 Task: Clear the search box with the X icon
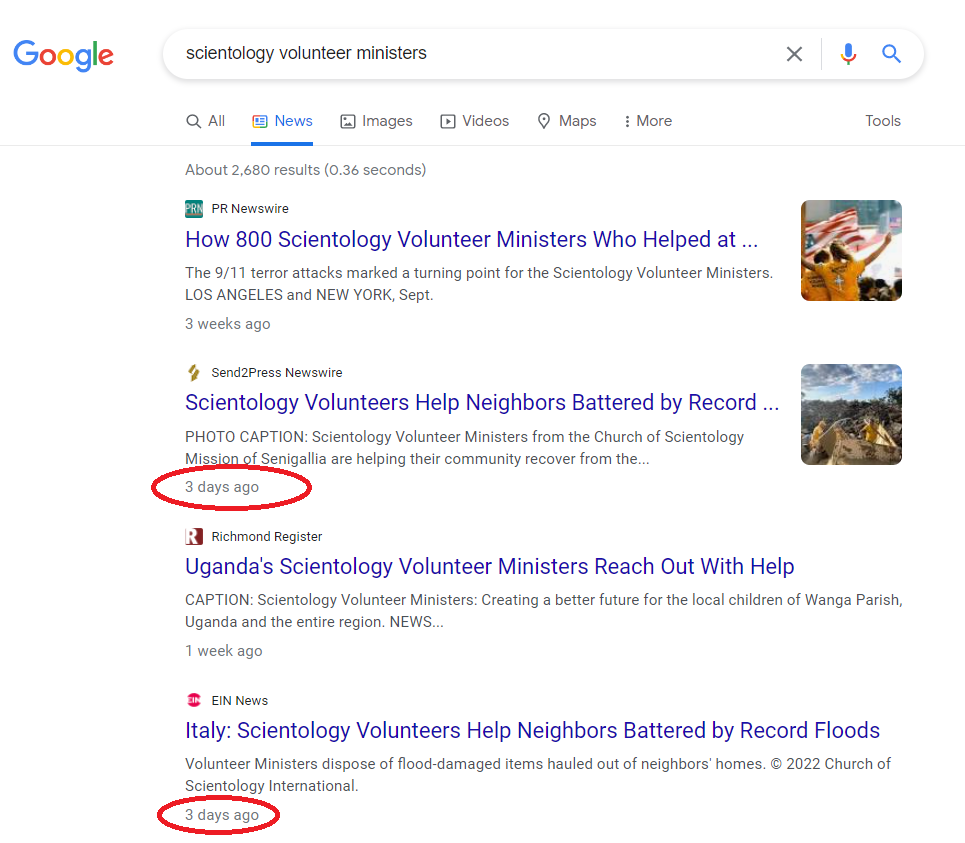tap(794, 54)
